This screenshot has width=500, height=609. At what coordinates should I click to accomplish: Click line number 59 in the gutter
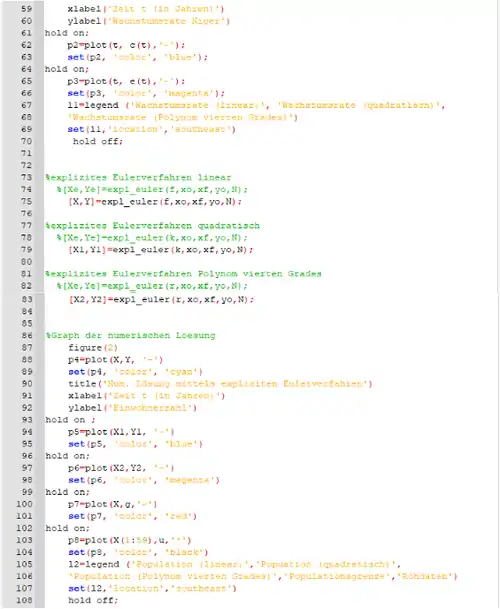26,9
